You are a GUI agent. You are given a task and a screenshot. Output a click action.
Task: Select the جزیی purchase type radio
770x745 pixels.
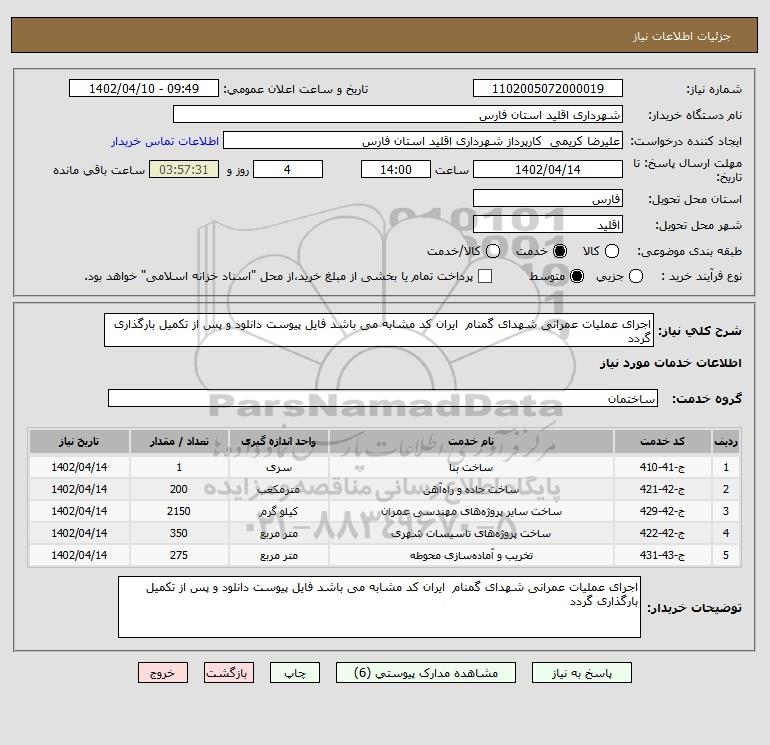pos(635,276)
